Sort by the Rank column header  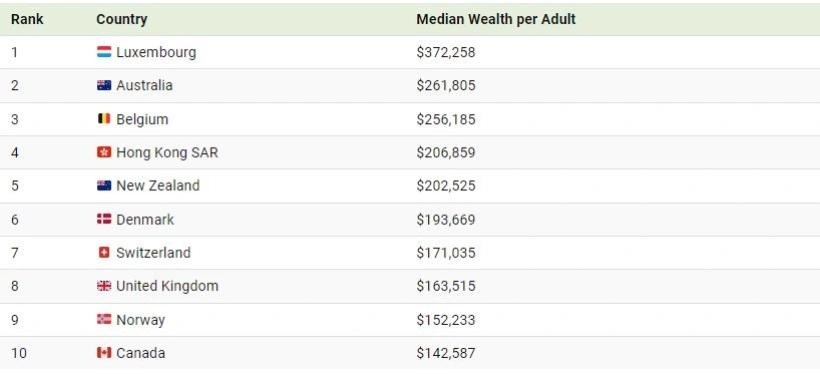pos(27,19)
